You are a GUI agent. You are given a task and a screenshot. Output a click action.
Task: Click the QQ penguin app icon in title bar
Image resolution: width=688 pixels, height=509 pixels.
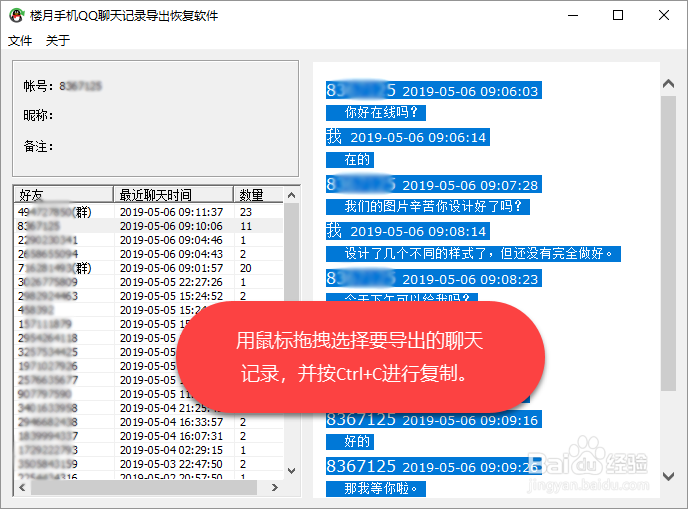pyautogui.click(x=17, y=15)
